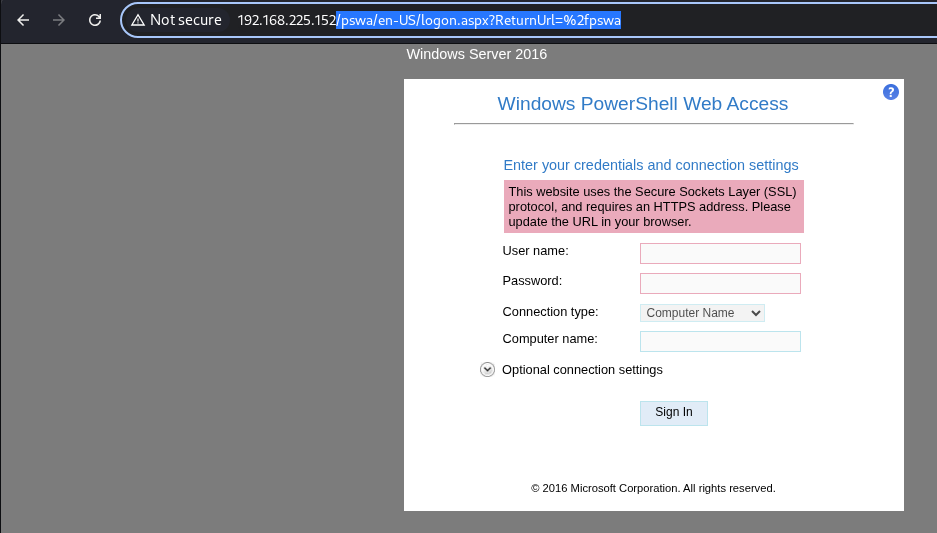Click the 'Optional connection settings' label
937x533 pixels.
coord(582,370)
